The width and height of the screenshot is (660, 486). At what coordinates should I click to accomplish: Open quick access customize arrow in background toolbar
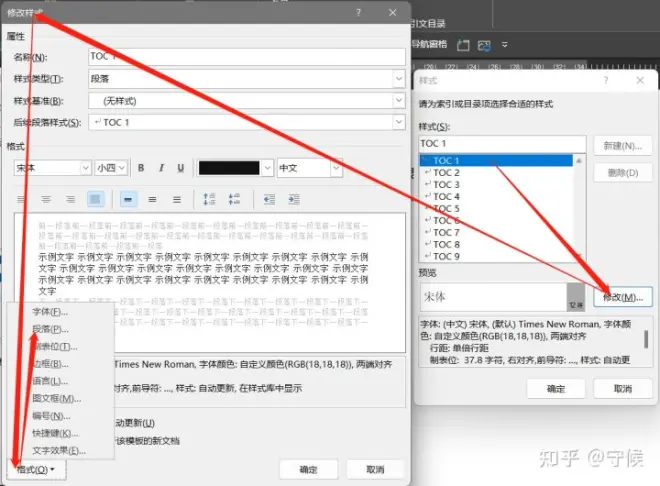point(504,45)
